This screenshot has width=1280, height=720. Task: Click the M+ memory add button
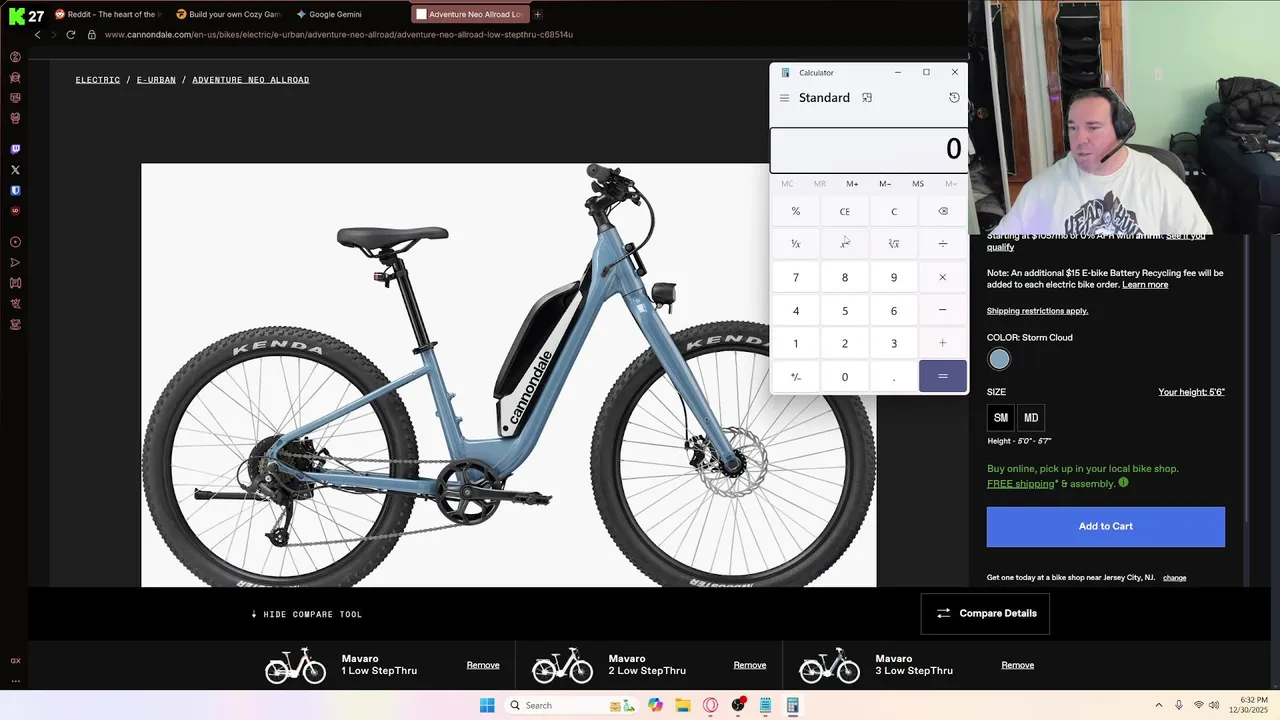click(x=852, y=184)
